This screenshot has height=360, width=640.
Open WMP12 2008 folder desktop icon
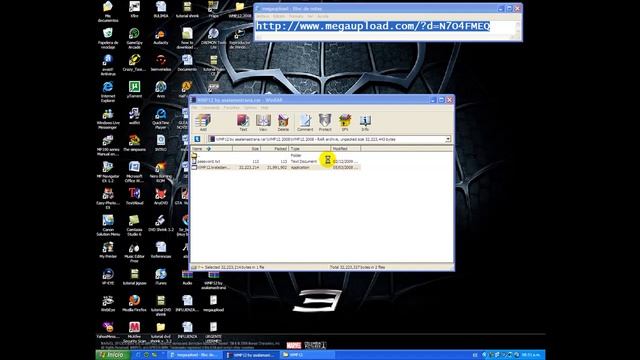click(x=240, y=10)
